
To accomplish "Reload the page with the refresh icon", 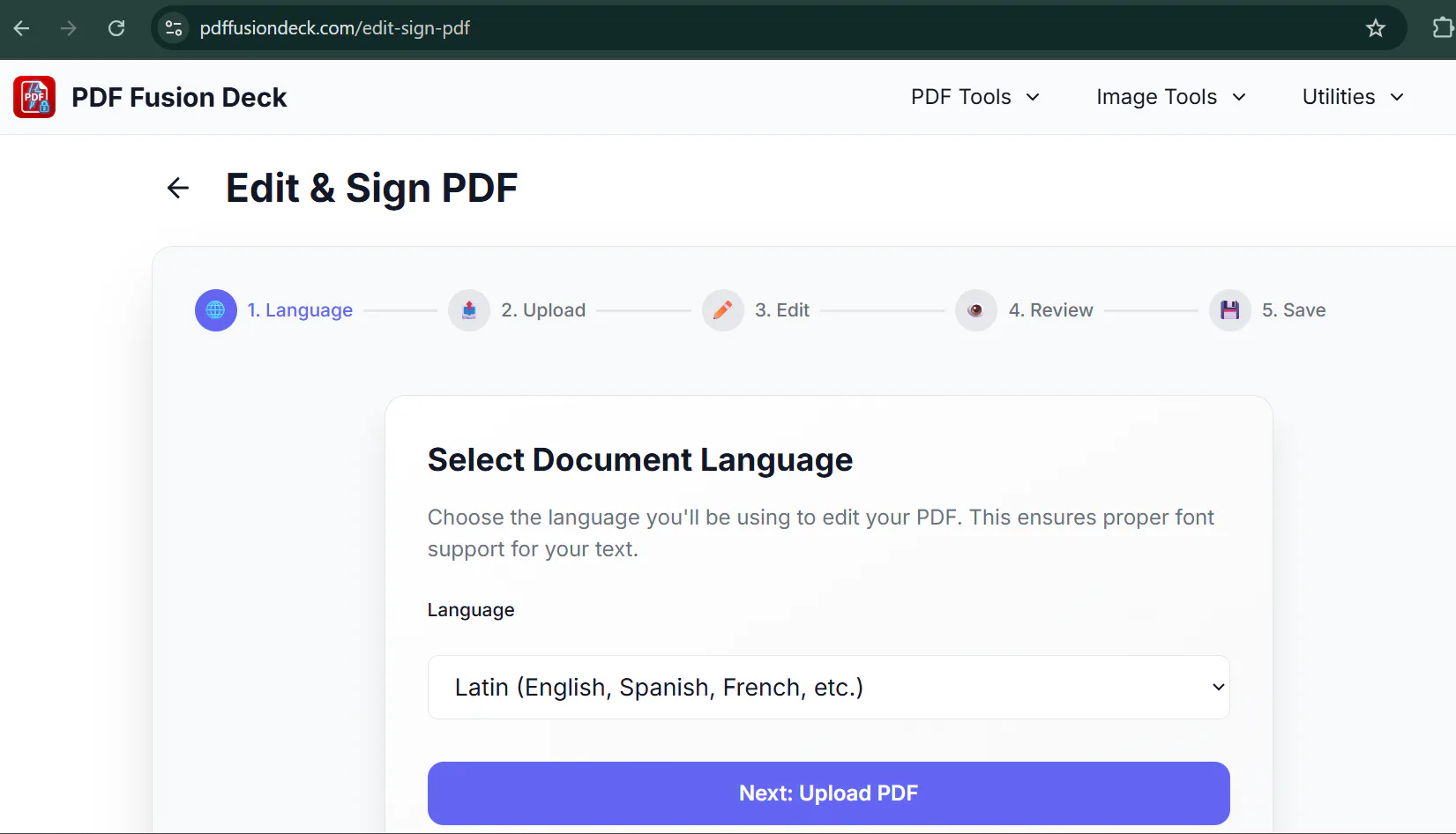I will click(x=116, y=28).
